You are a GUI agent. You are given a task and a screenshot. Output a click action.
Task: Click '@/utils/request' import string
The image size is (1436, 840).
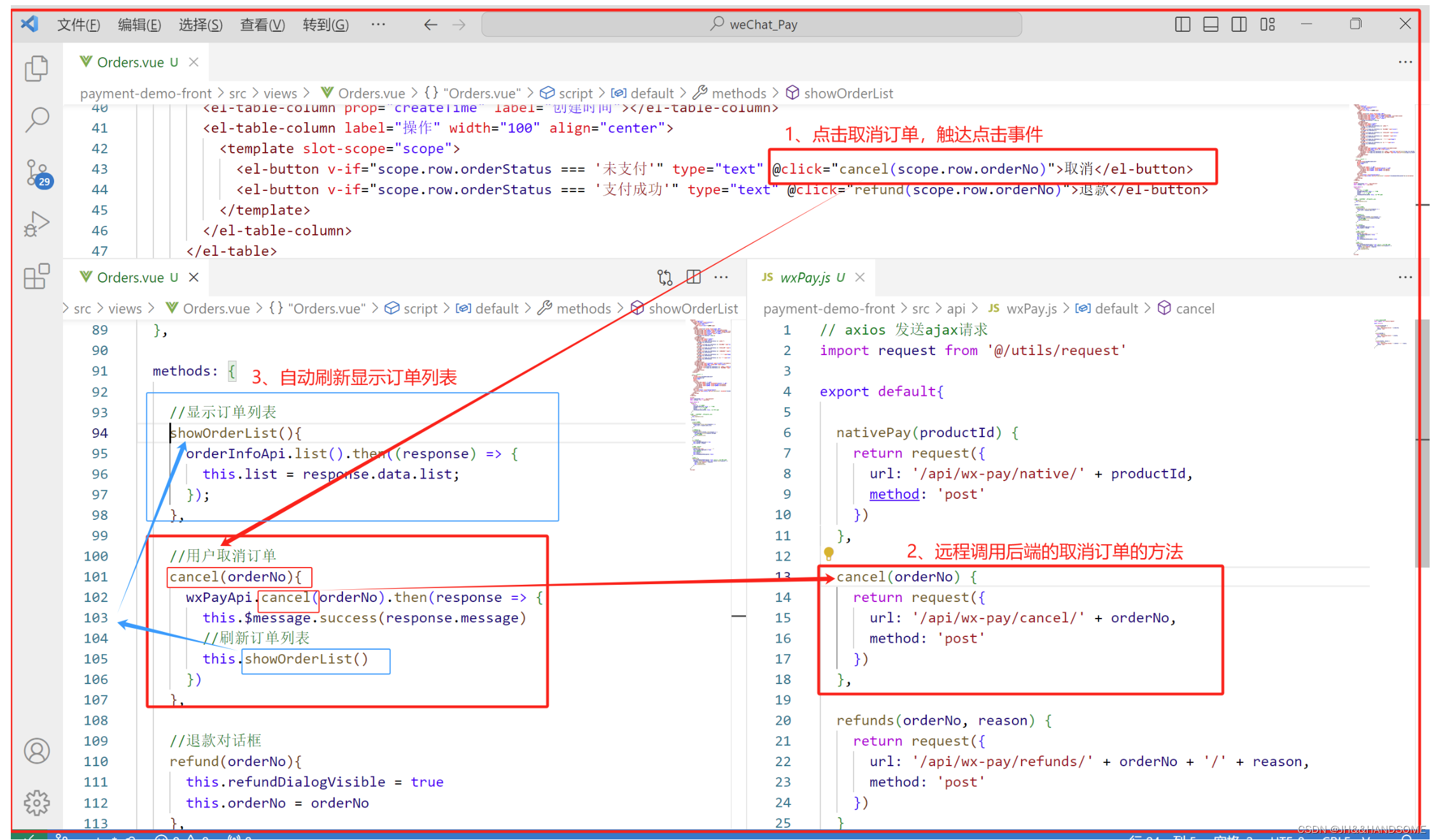pos(1057,351)
